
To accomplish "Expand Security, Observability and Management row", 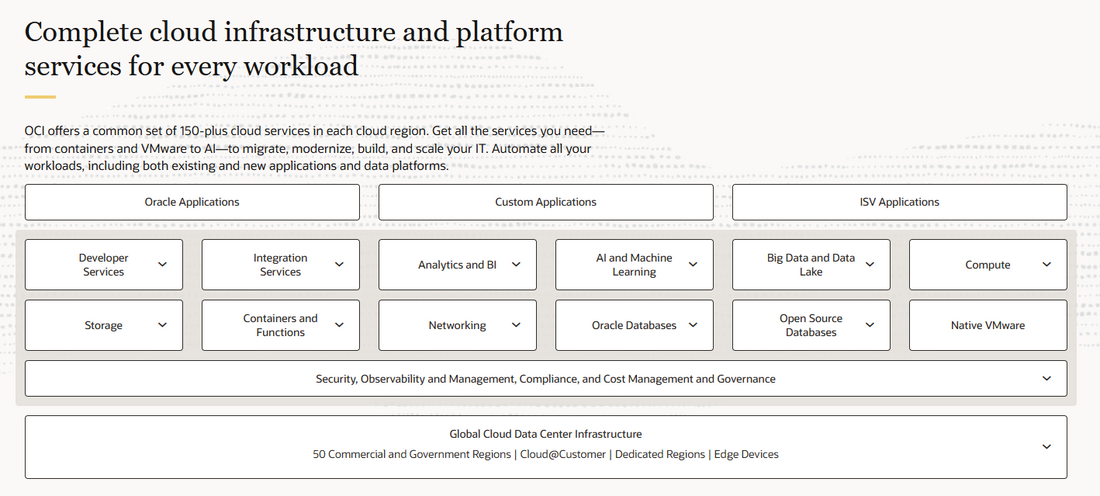I will coord(1047,379).
